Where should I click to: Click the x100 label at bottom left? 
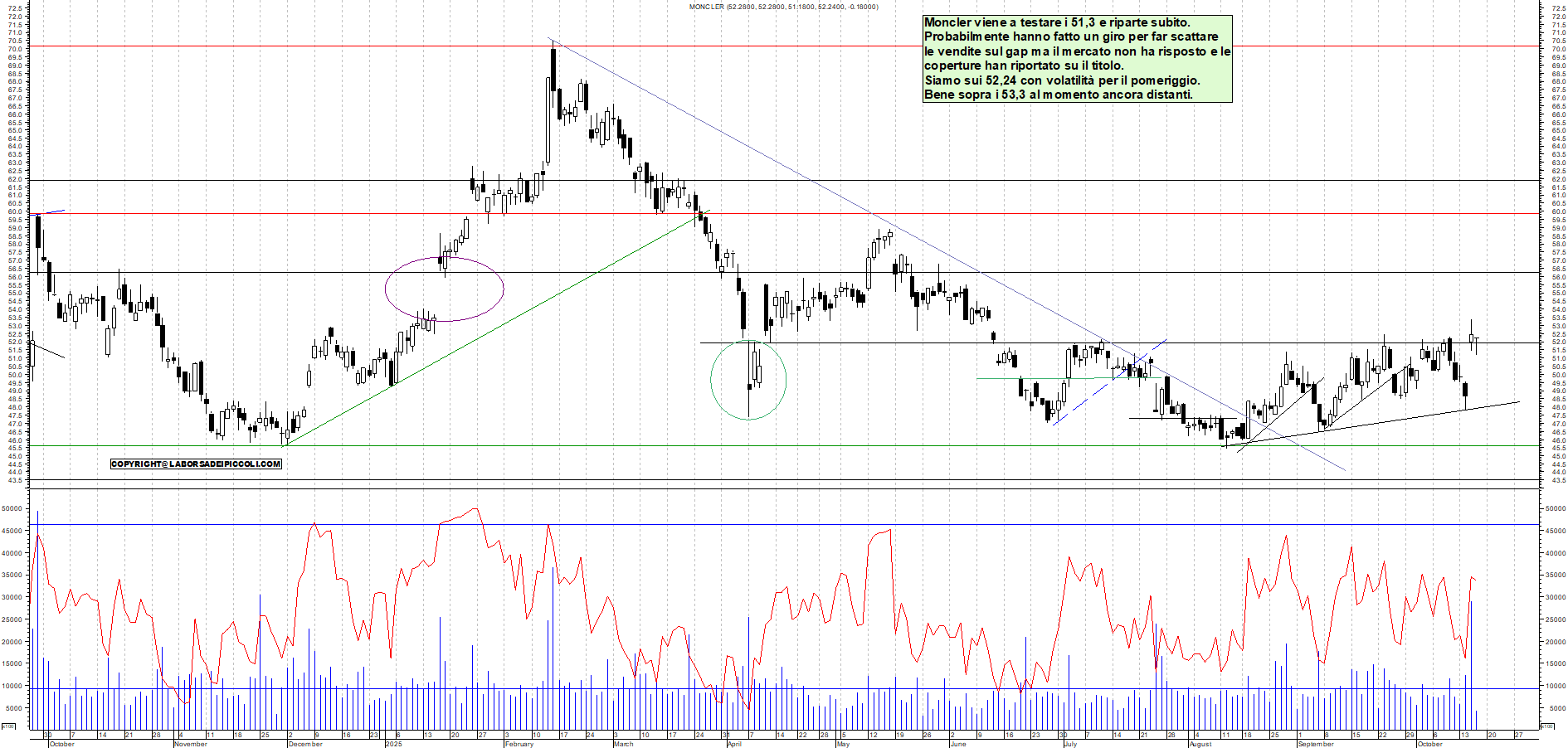pyautogui.click(x=8, y=726)
